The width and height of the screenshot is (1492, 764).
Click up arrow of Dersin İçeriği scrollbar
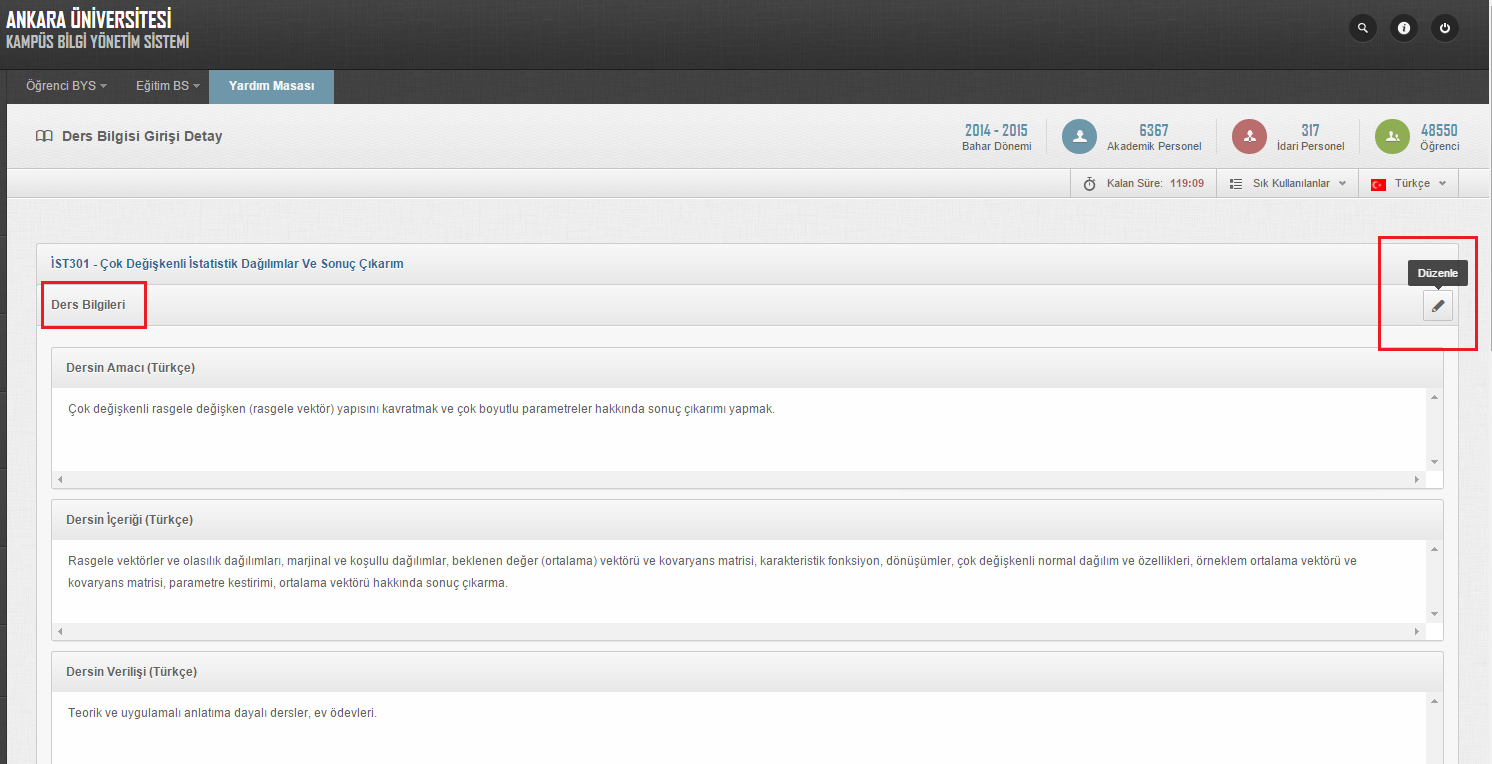tap(1434, 549)
